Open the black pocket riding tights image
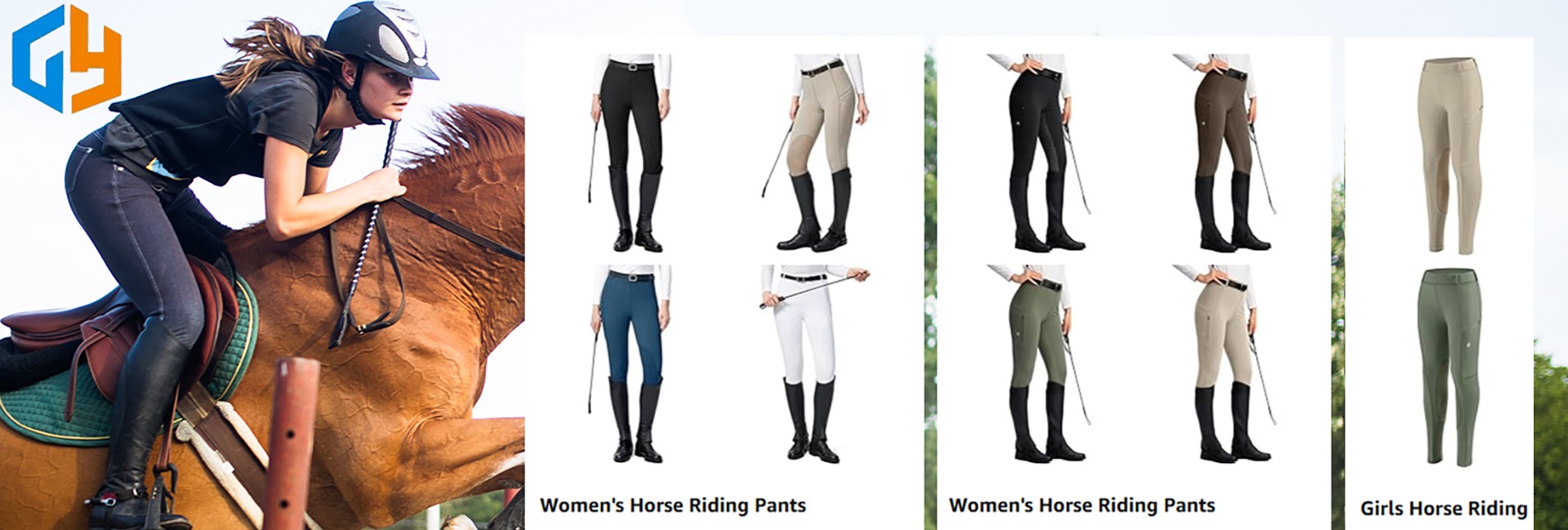The height and width of the screenshot is (530, 1568). (1039, 153)
